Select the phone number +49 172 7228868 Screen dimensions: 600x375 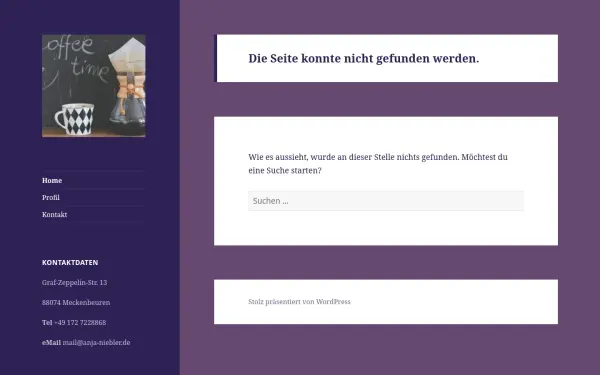pos(80,323)
